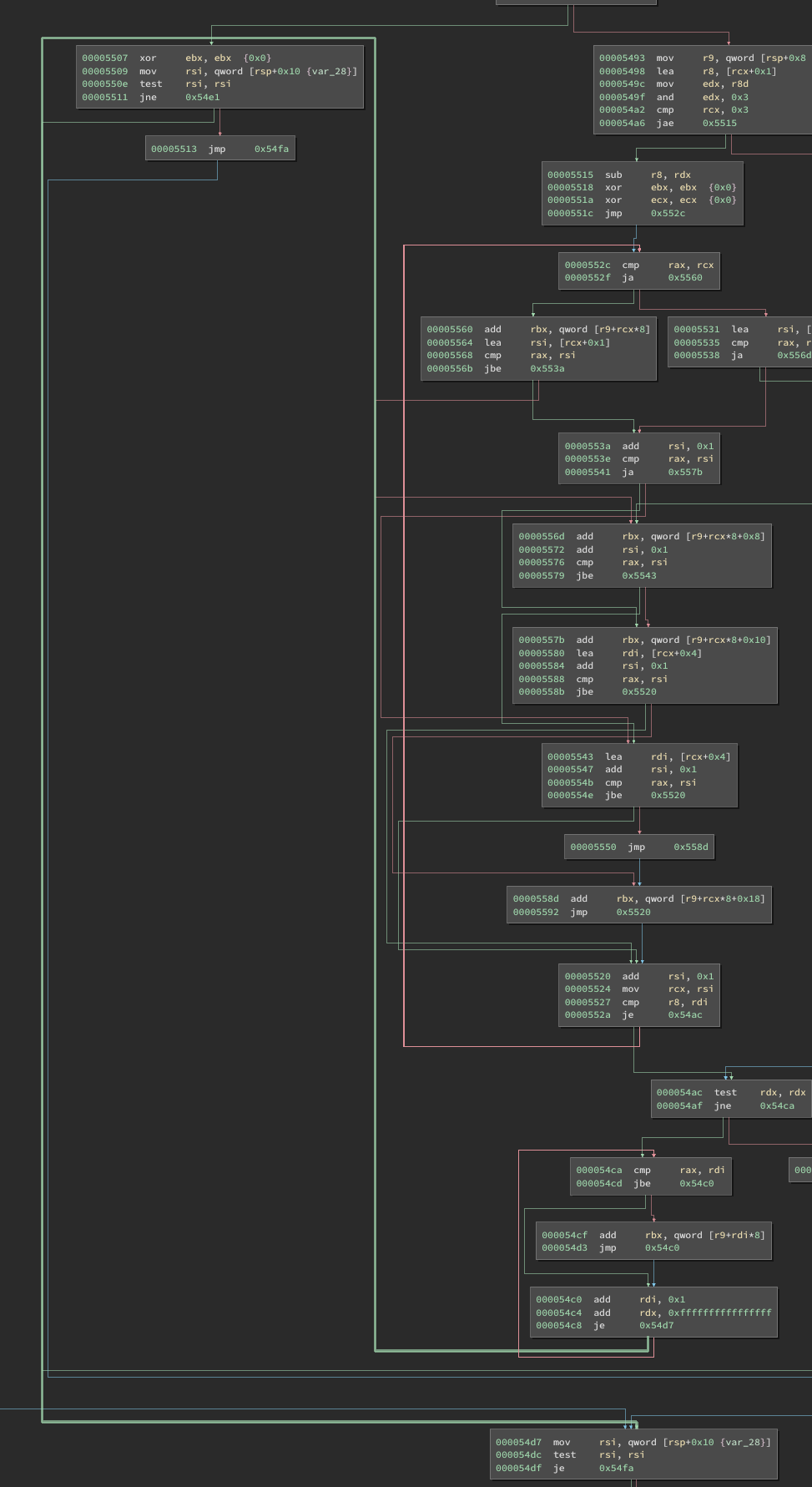Follow the jae target 0x5515
The height and width of the screenshot is (1487, 812).
coord(719,123)
